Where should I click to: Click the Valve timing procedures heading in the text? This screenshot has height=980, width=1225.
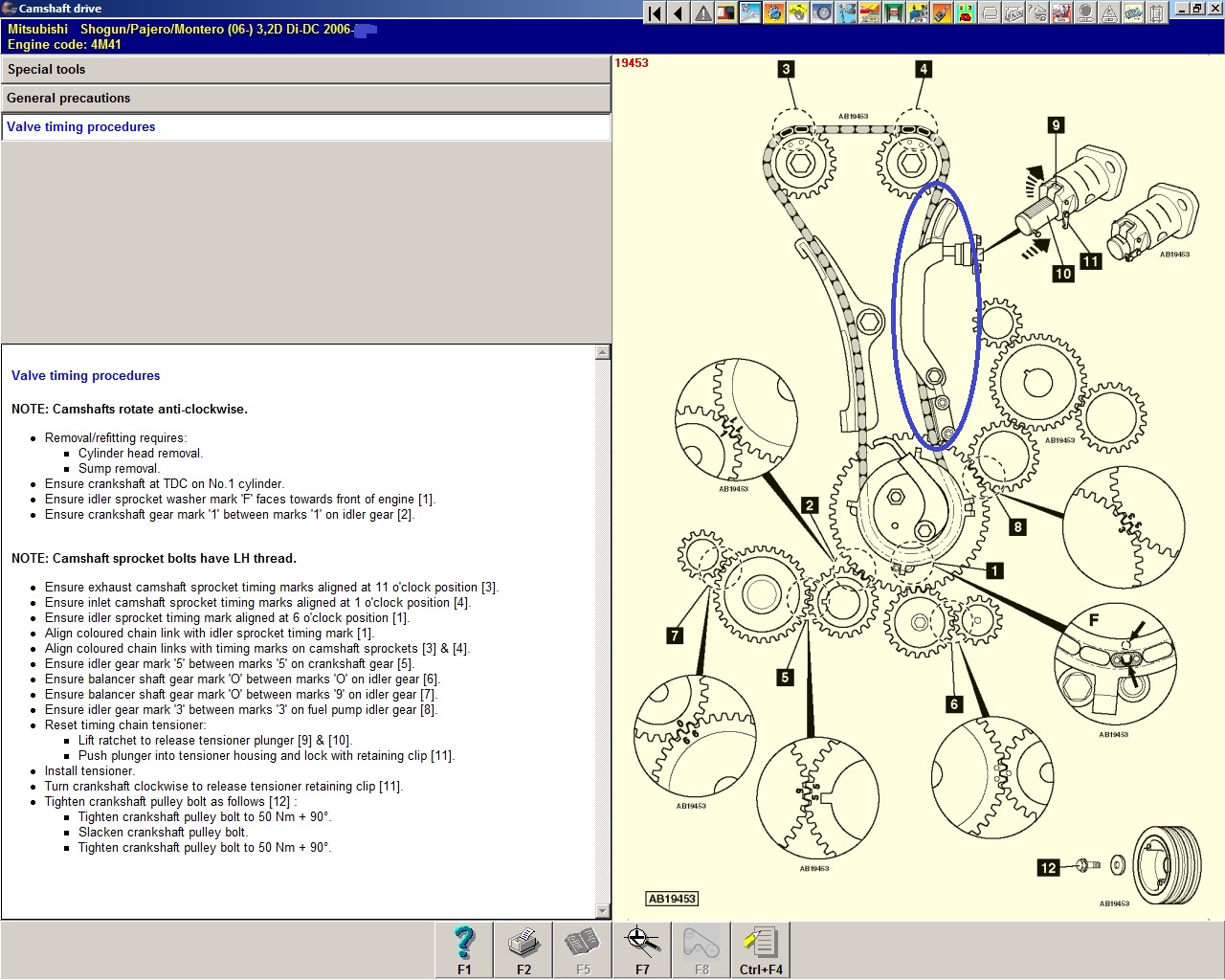[86, 376]
